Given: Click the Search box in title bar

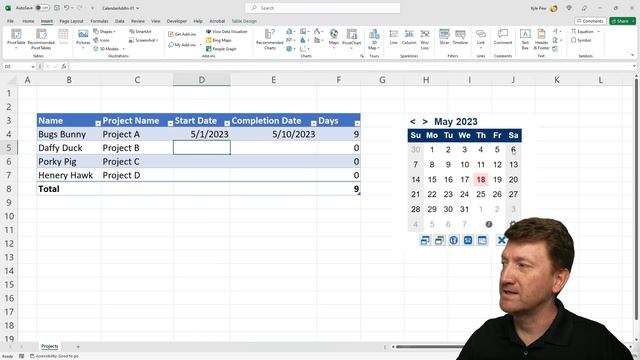Looking at the screenshot, I should click(322, 8).
